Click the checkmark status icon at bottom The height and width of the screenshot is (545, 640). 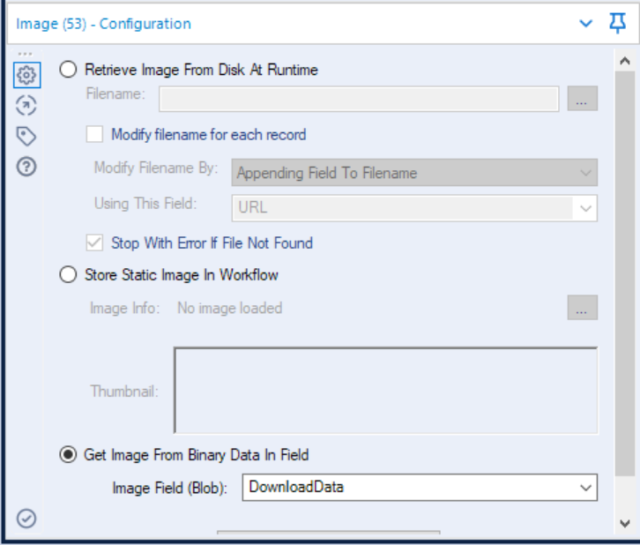(27, 518)
